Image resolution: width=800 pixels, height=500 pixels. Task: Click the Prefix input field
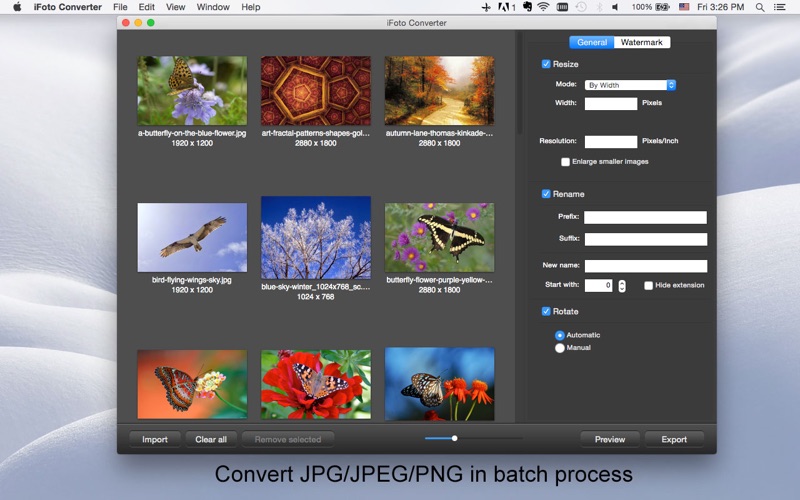coord(645,217)
